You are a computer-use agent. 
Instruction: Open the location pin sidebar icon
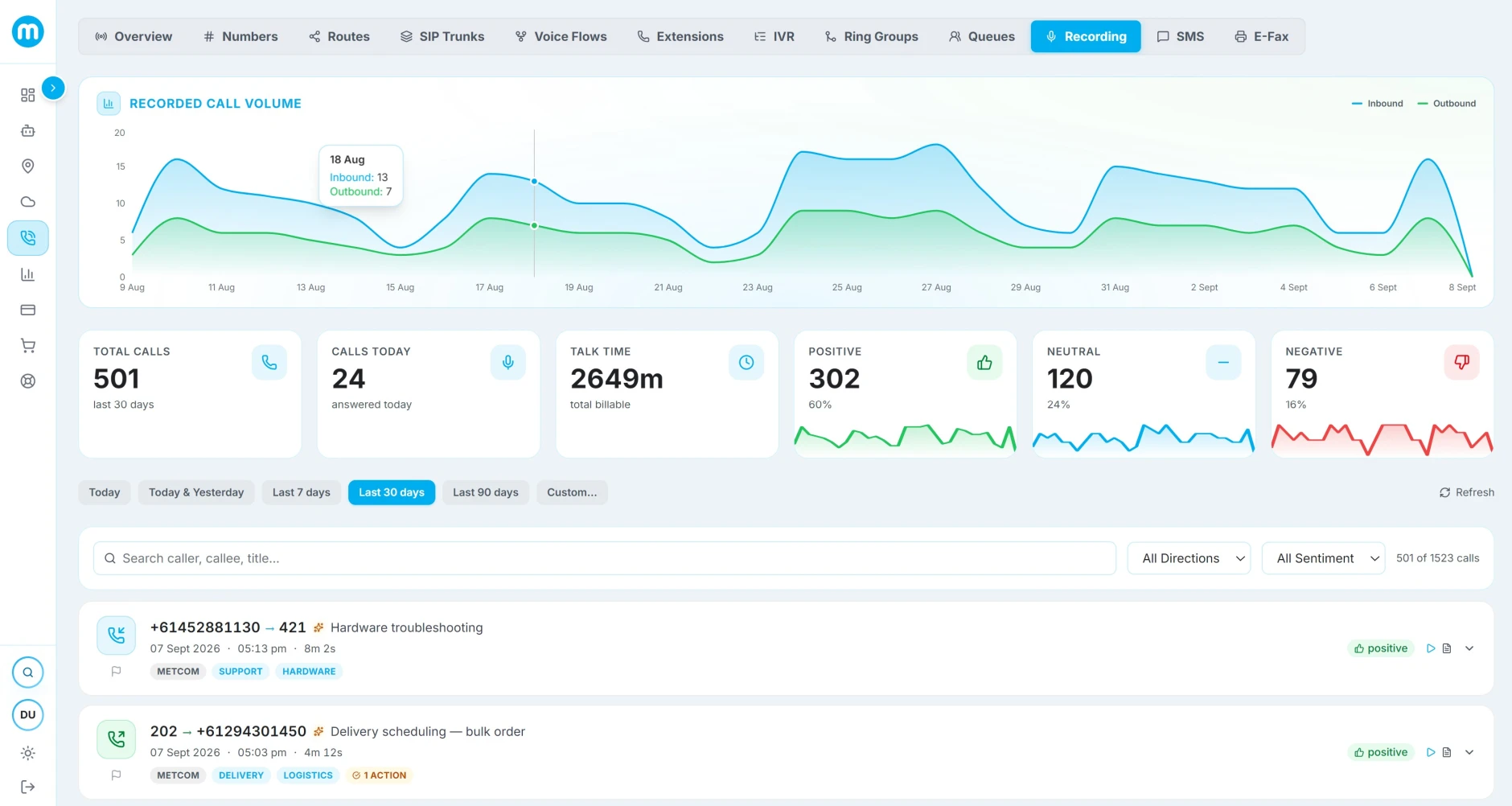(28, 167)
